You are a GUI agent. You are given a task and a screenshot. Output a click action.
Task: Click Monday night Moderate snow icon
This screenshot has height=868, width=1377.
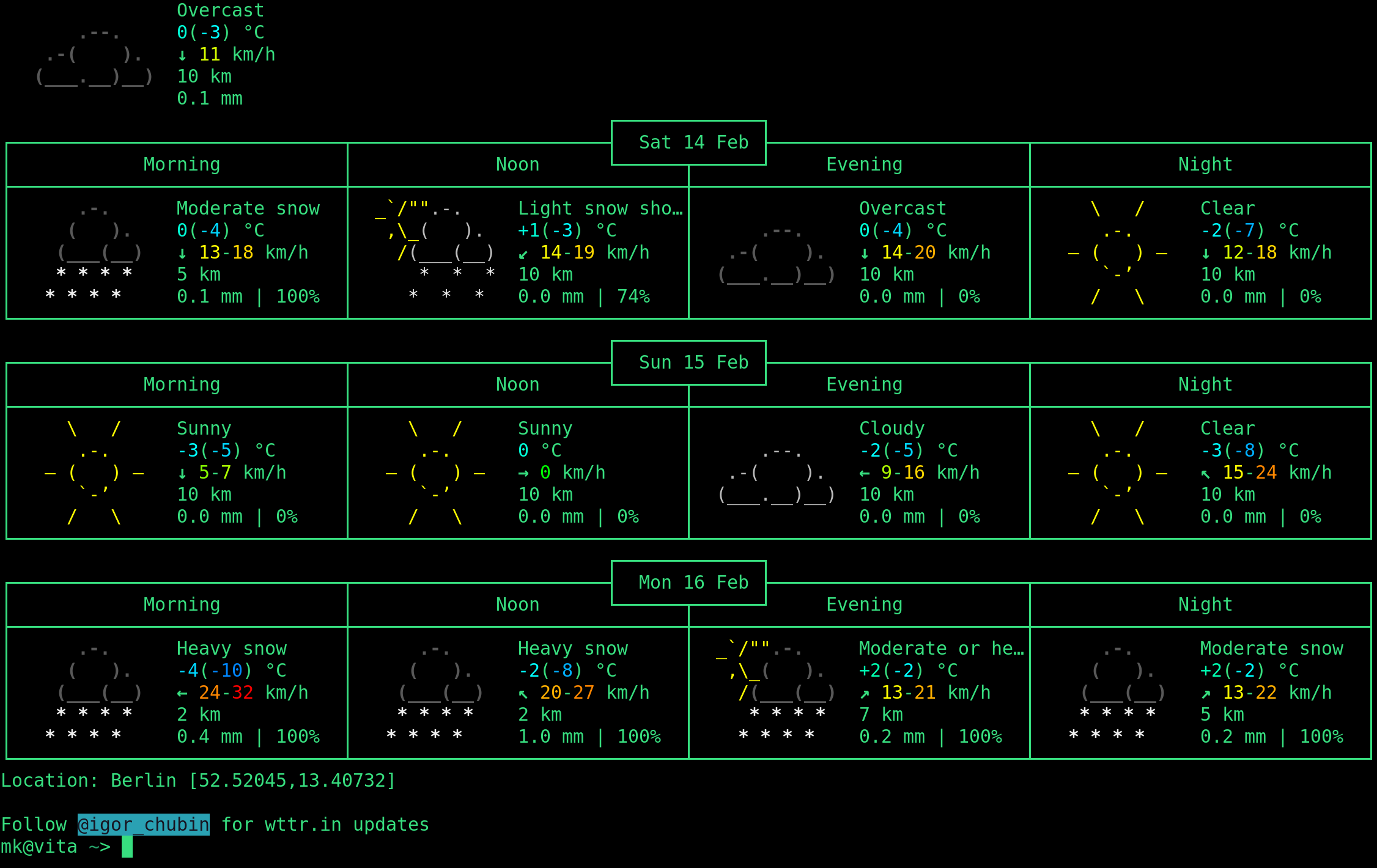coord(1117,692)
